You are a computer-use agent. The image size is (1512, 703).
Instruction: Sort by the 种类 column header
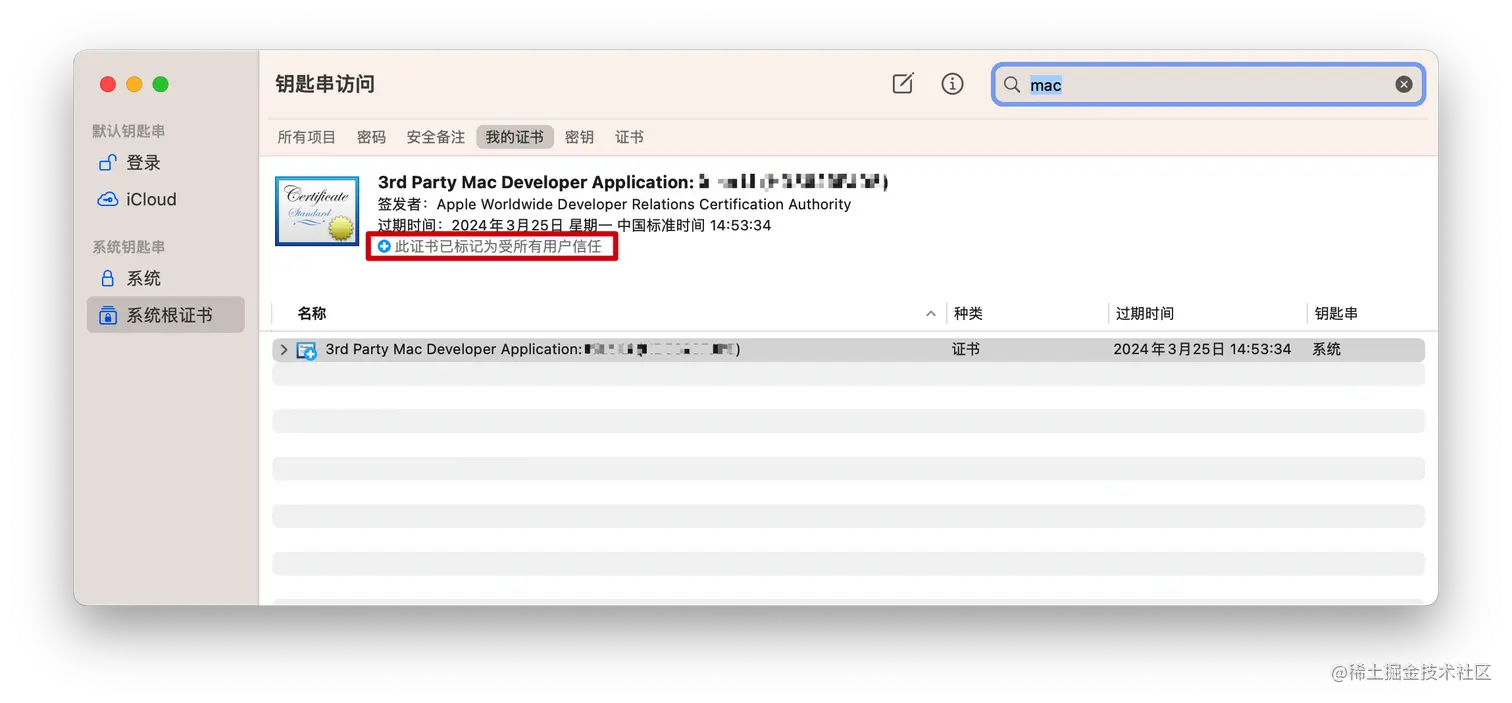968,314
